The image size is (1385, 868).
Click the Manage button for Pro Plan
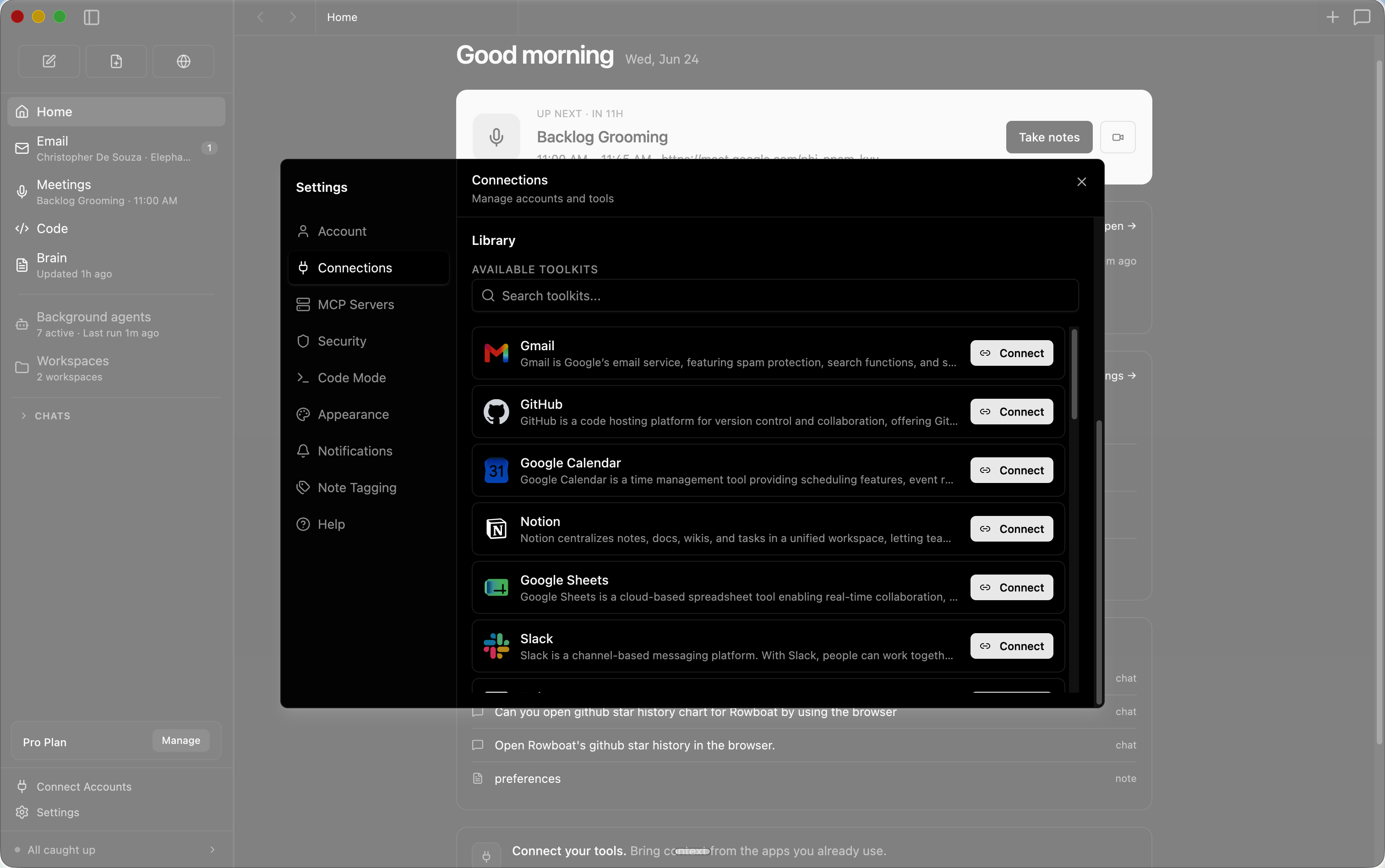[181, 741]
